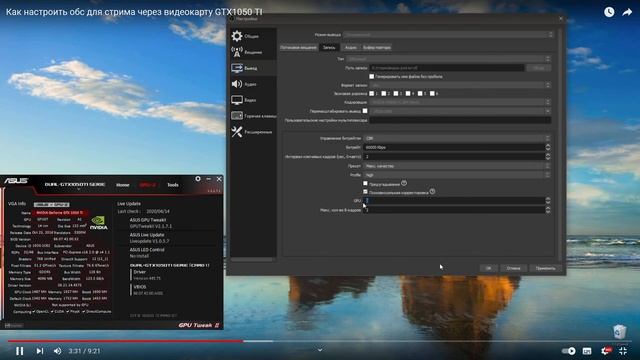Adjust Keyframe Interval stepper arrows

548,156
